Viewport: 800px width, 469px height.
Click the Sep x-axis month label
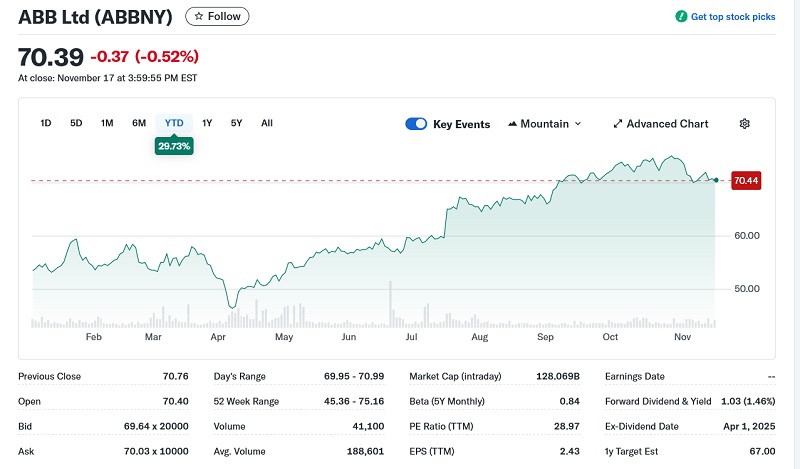coord(545,337)
